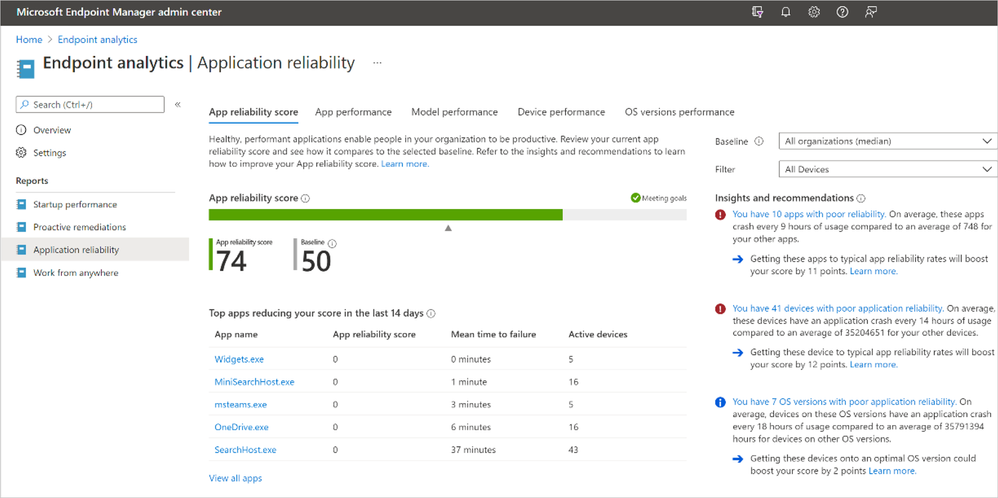Open the msteams.exe app link

coord(241,404)
